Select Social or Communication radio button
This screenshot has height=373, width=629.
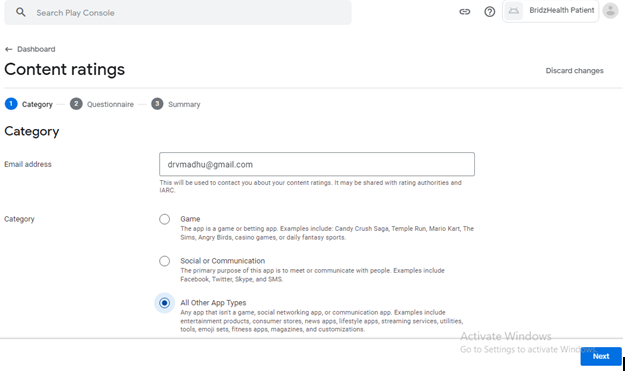164,261
